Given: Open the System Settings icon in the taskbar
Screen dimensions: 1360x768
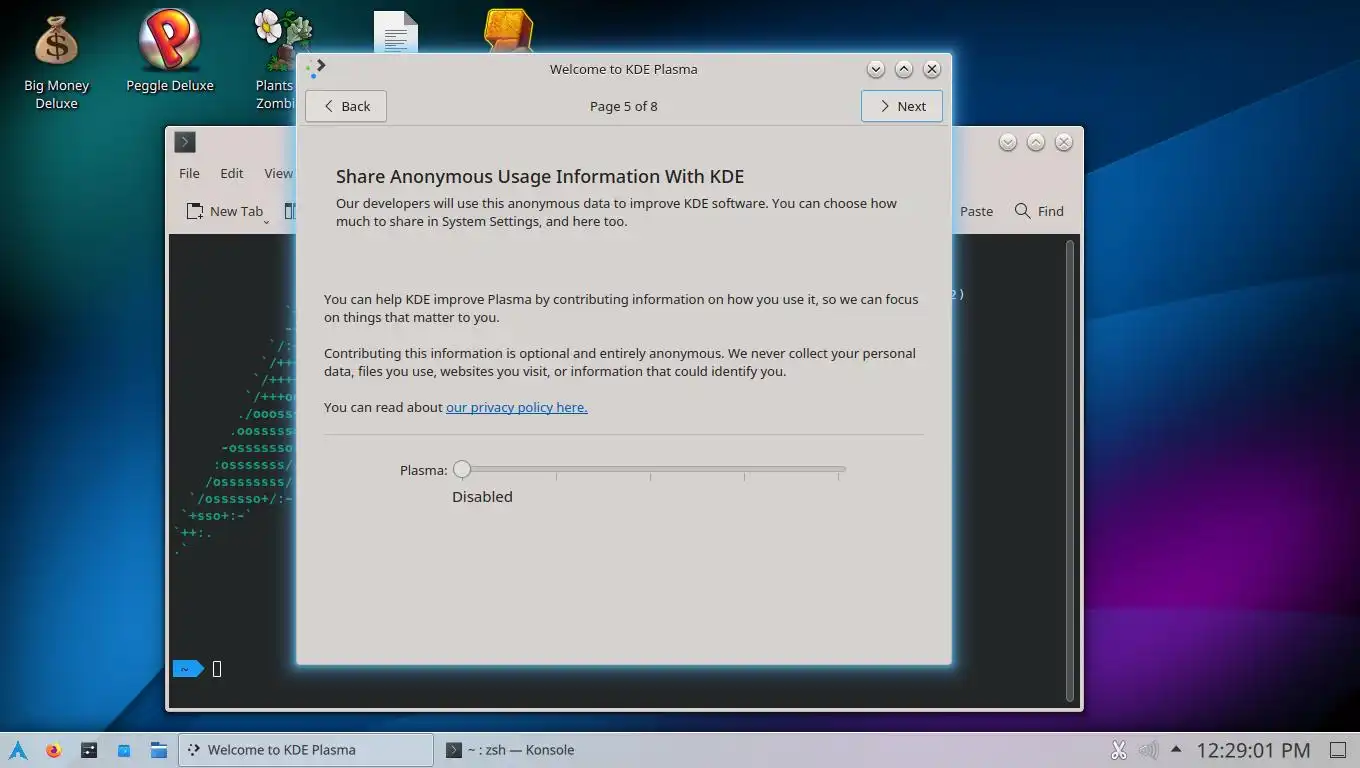Looking at the screenshot, I should 89,749.
